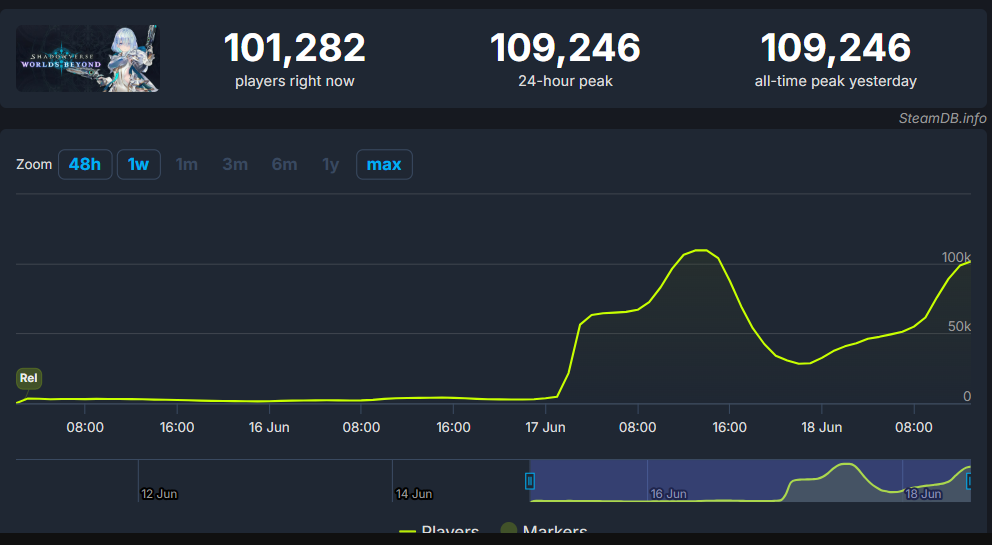Grab the right navigator range handle
Screen dimensions: 992x545
(969, 481)
